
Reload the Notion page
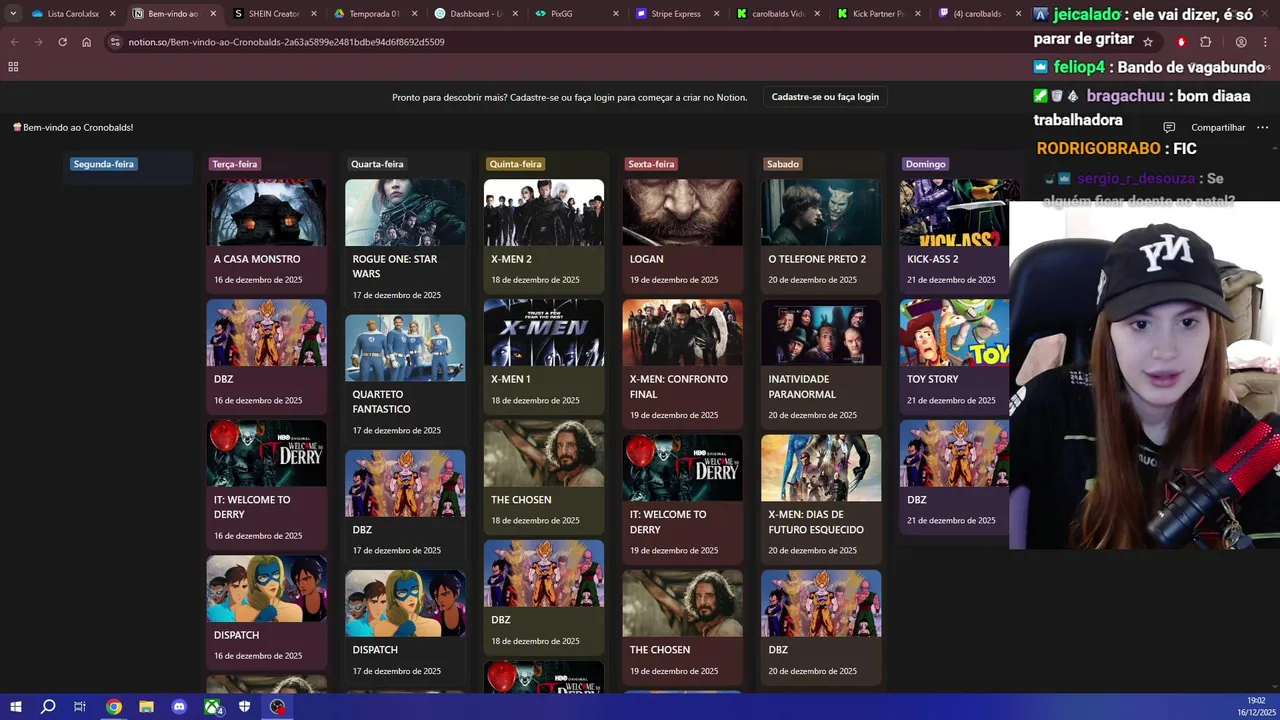click(x=62, y=42)
